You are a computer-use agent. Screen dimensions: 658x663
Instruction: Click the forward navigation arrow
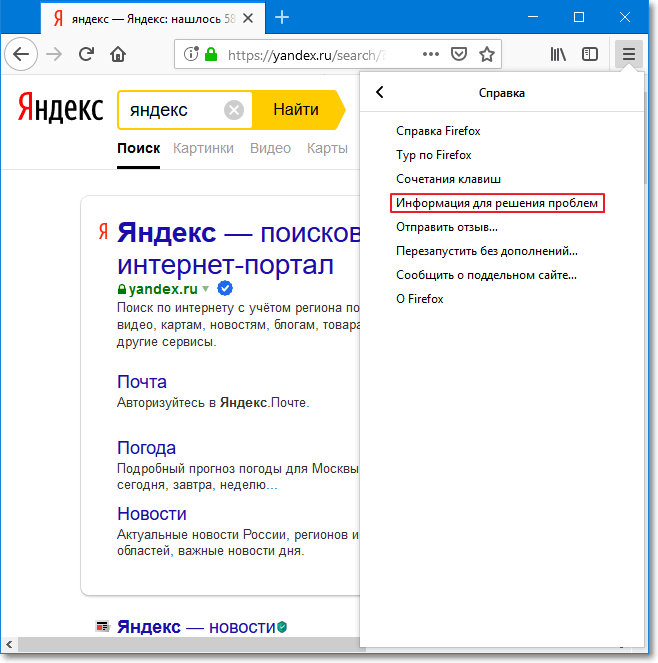[x=54, y=54]
